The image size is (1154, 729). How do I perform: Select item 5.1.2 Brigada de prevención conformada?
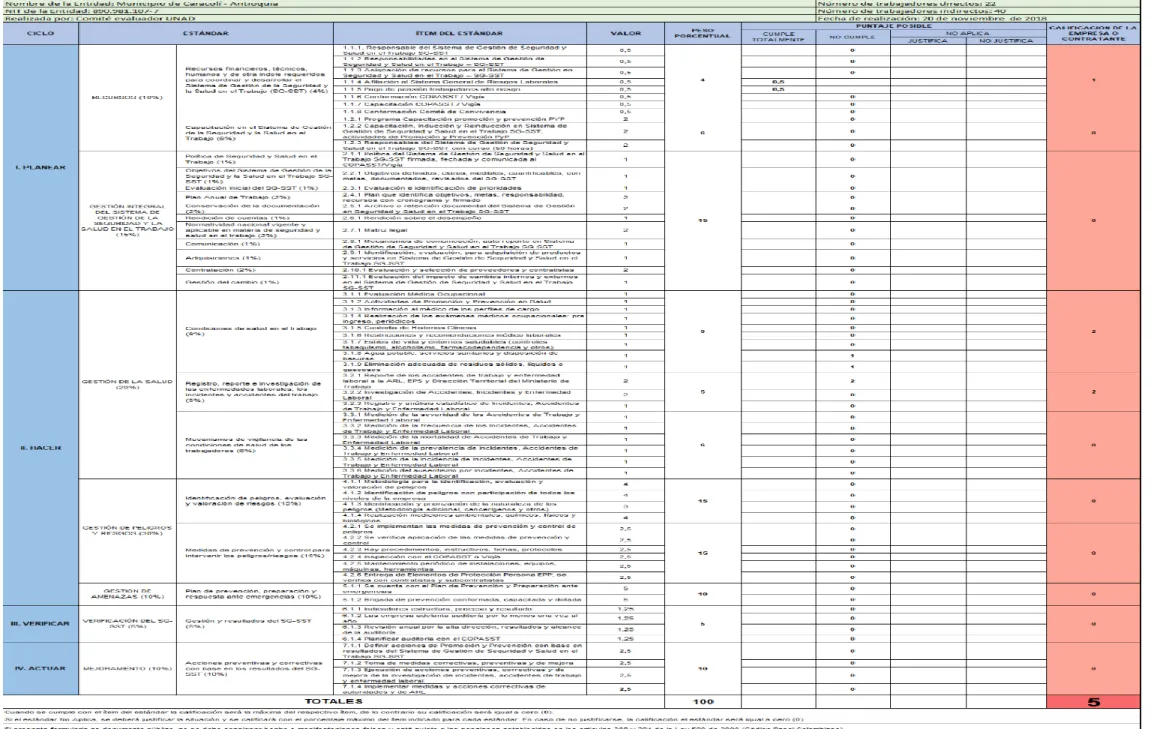click(459, 600)
